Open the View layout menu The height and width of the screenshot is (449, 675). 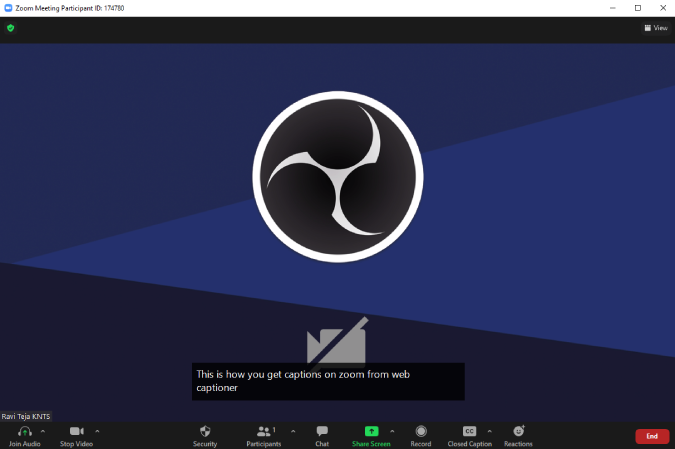(x=656, y=28)
